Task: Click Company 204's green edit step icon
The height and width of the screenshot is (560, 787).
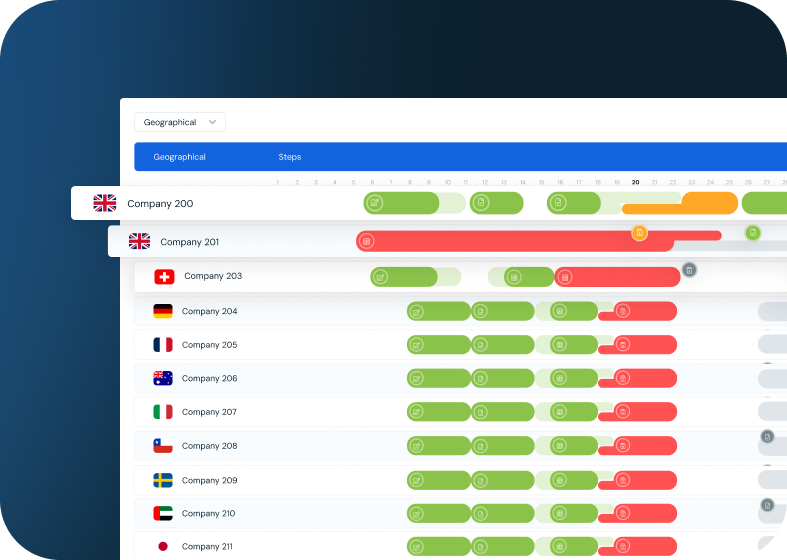Action: [x=416, y=312]
